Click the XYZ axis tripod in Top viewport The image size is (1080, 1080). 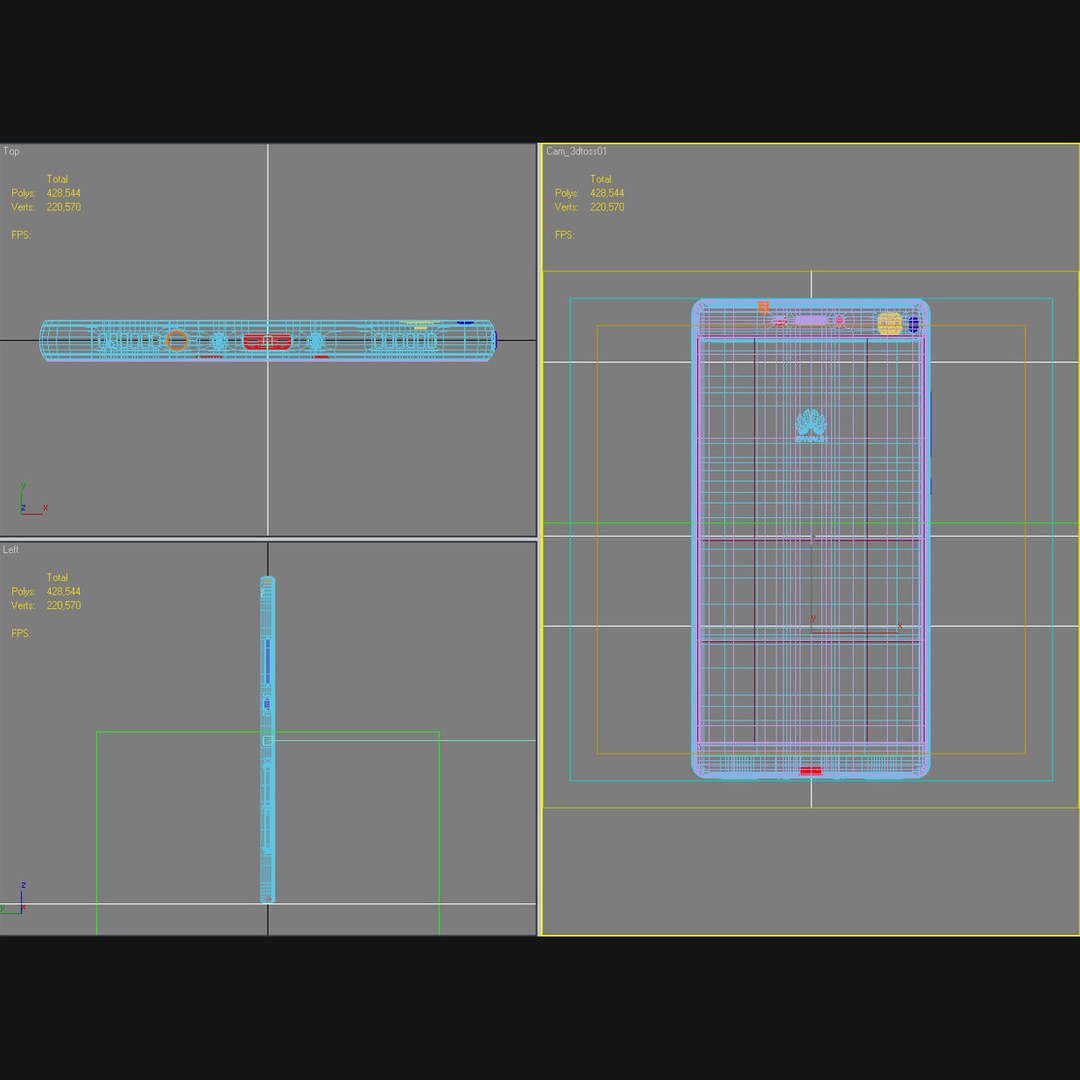32,500
